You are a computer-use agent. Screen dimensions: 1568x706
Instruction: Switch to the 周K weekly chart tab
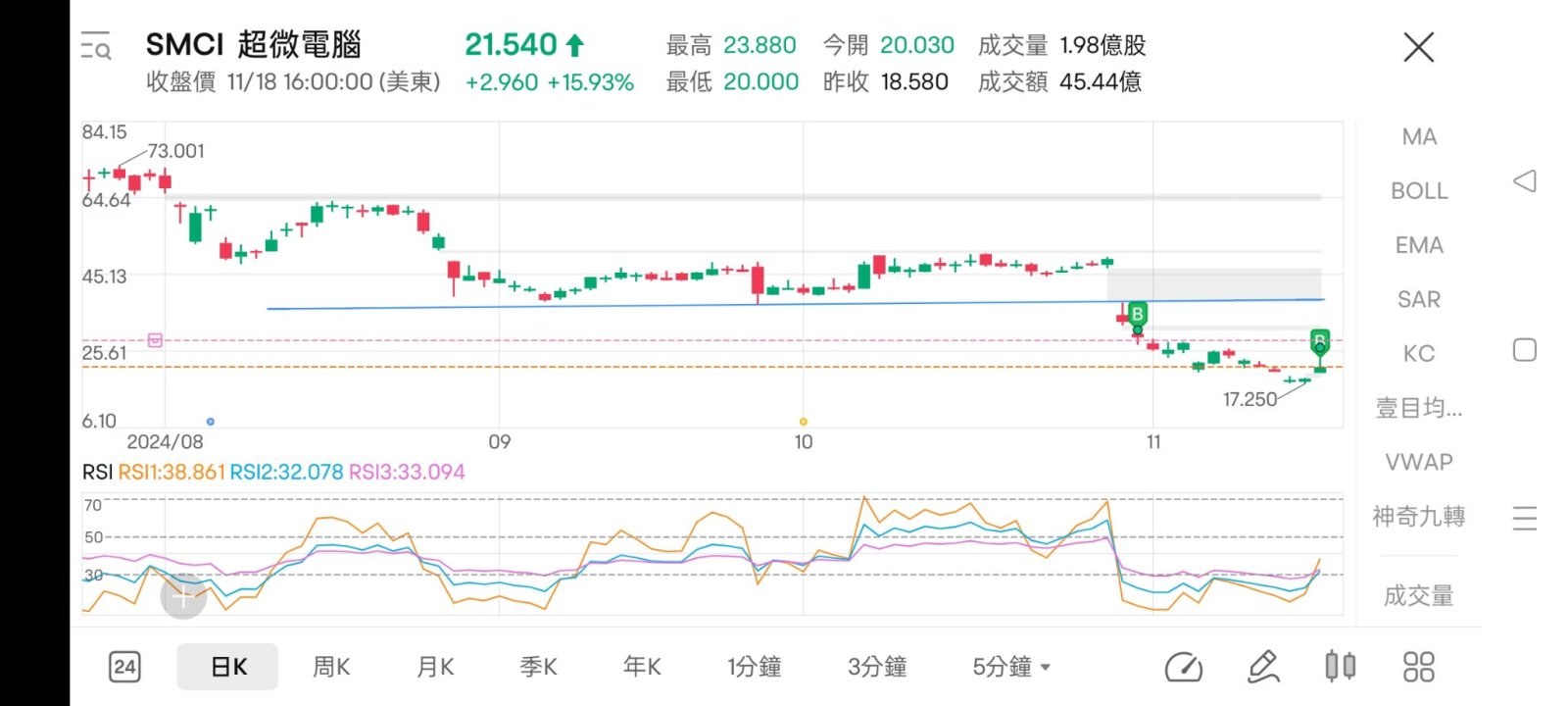[331, 667]
